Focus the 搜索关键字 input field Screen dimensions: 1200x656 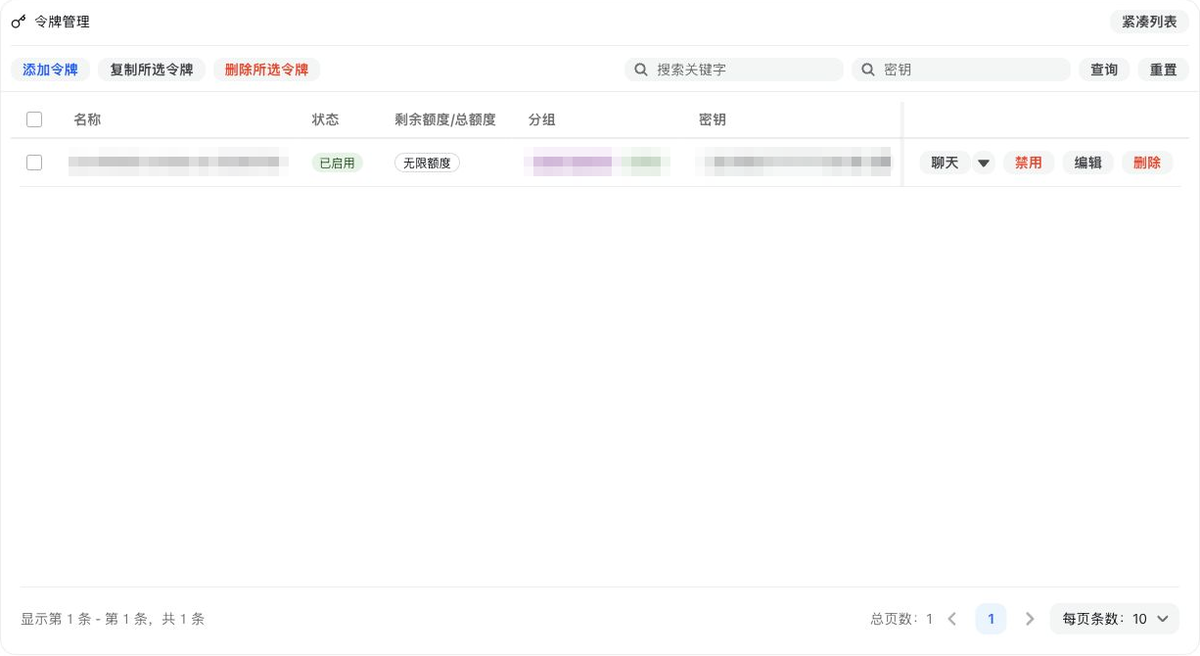(734, 70)
